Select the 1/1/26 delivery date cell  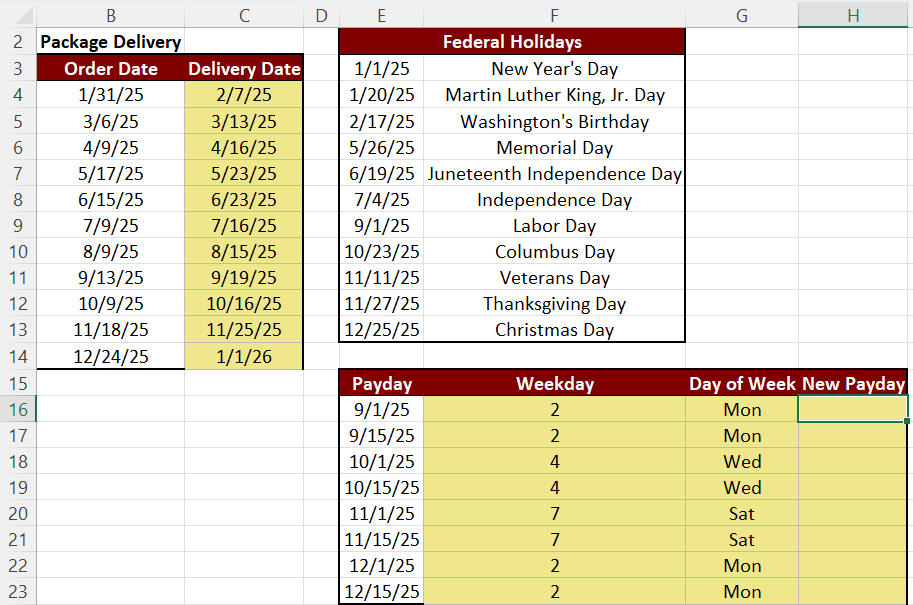tap(243, 356)
